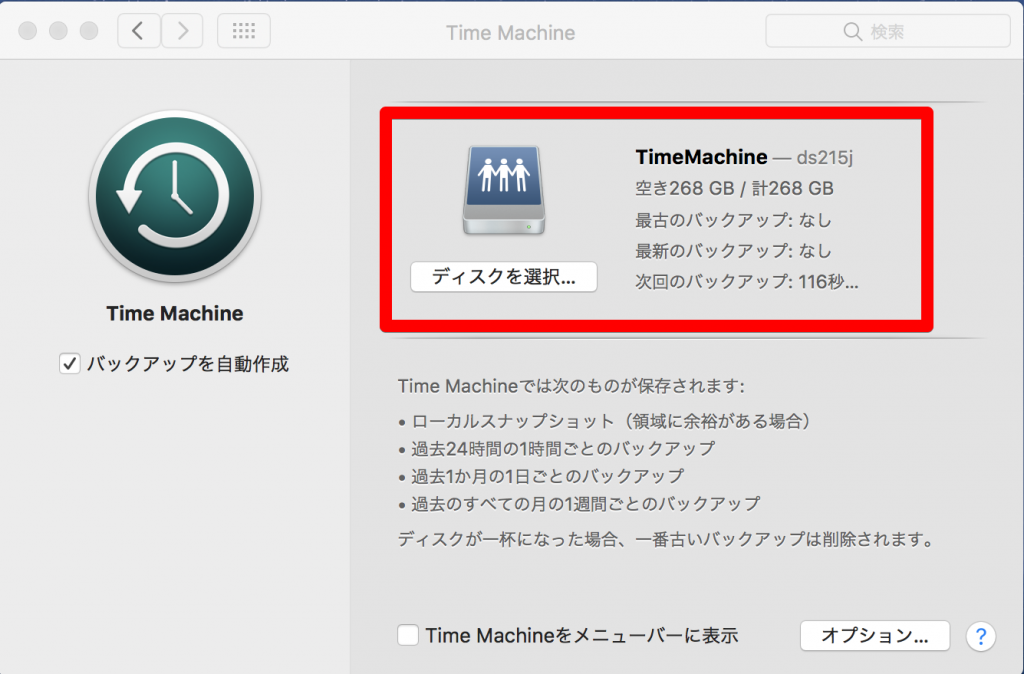
Task: Click the 過去1か月の1日ごとのバックアップ line
Action: coord(541,476)
